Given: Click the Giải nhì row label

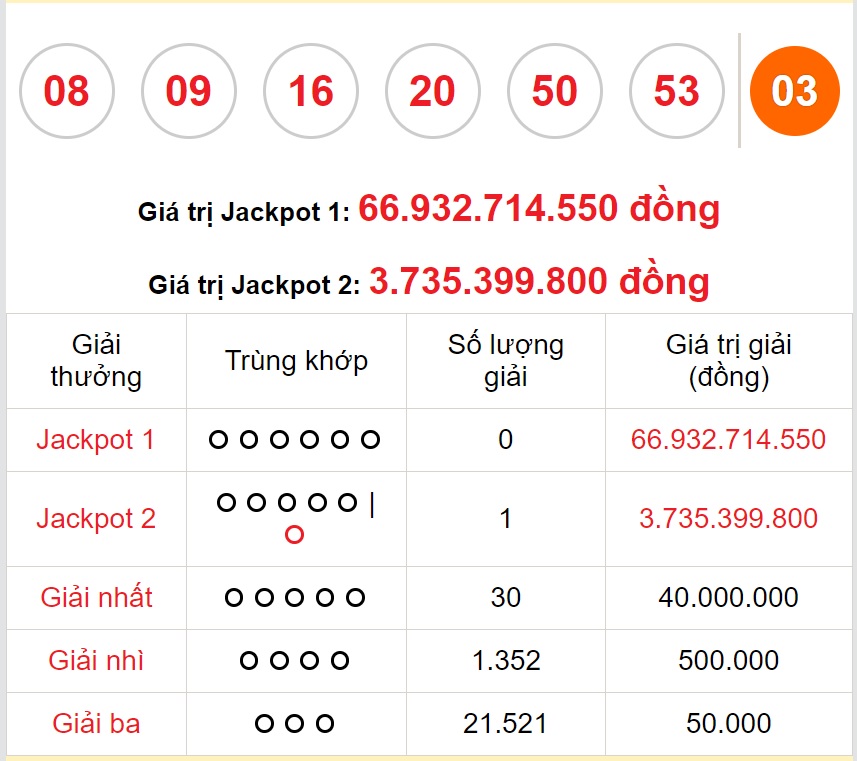Looking at the screenshot, I should pyautogui.click(x=96, y=660).
